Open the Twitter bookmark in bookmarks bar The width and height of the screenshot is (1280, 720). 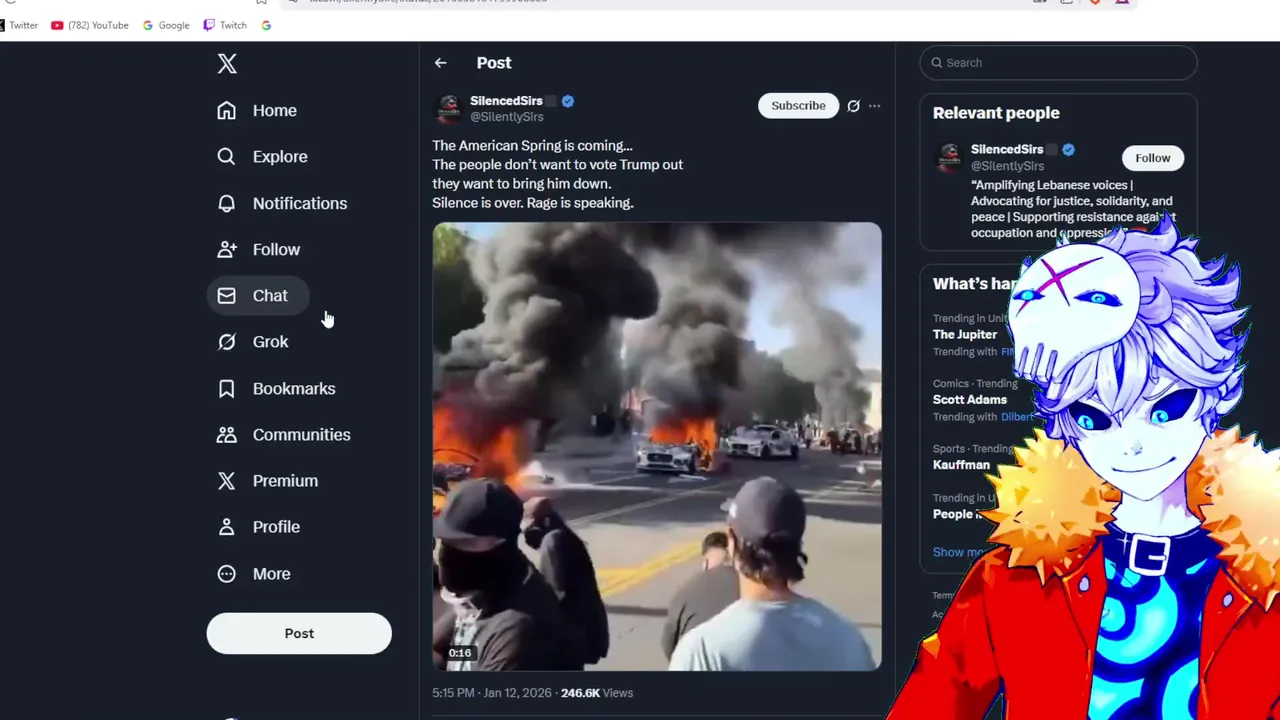tap(19, 25)
